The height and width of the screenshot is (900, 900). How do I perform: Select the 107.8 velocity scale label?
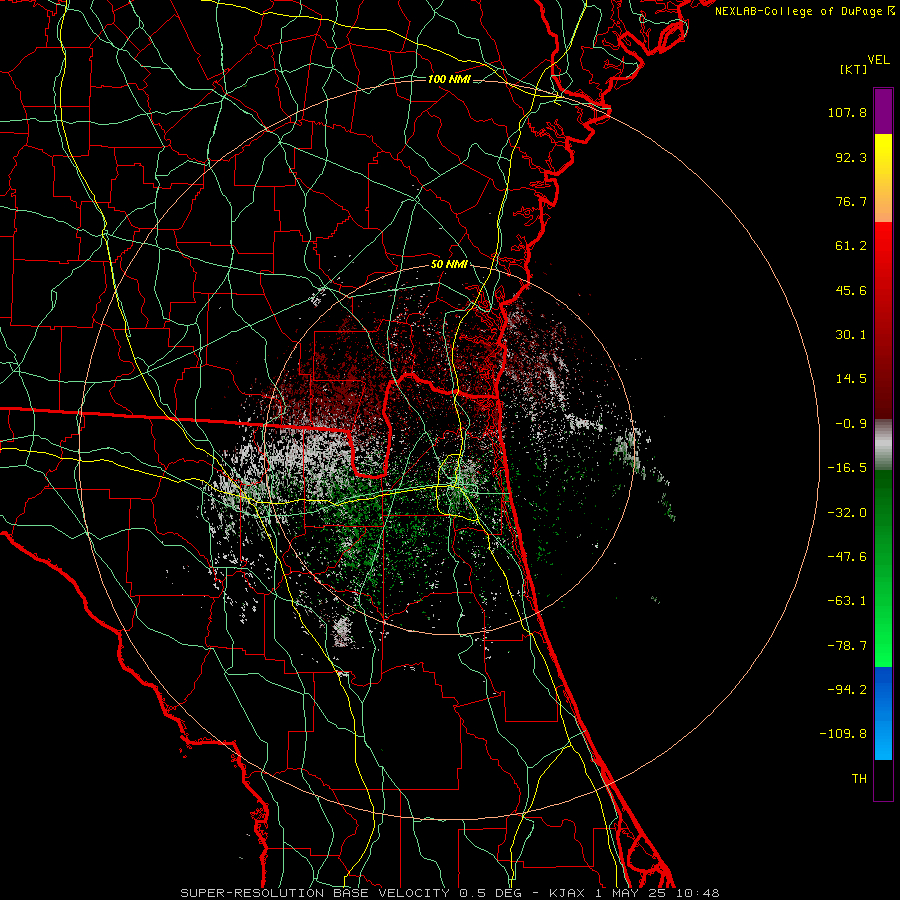click(x=847, y=112)
